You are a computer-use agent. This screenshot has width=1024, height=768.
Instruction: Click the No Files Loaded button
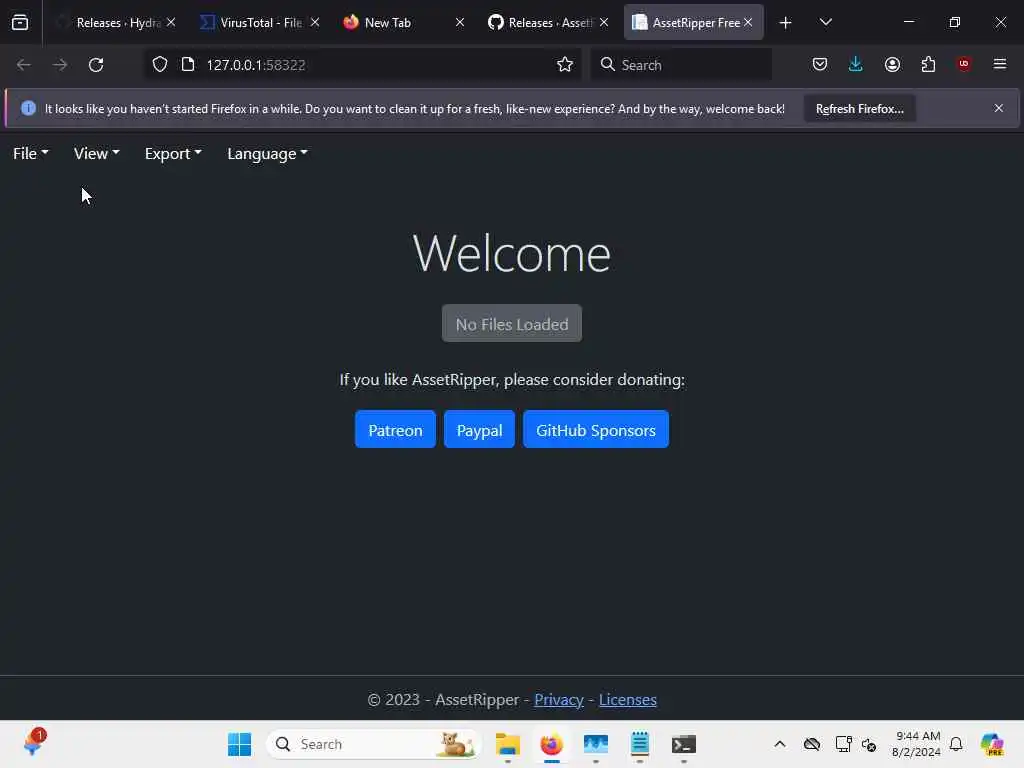coord(512,323)
